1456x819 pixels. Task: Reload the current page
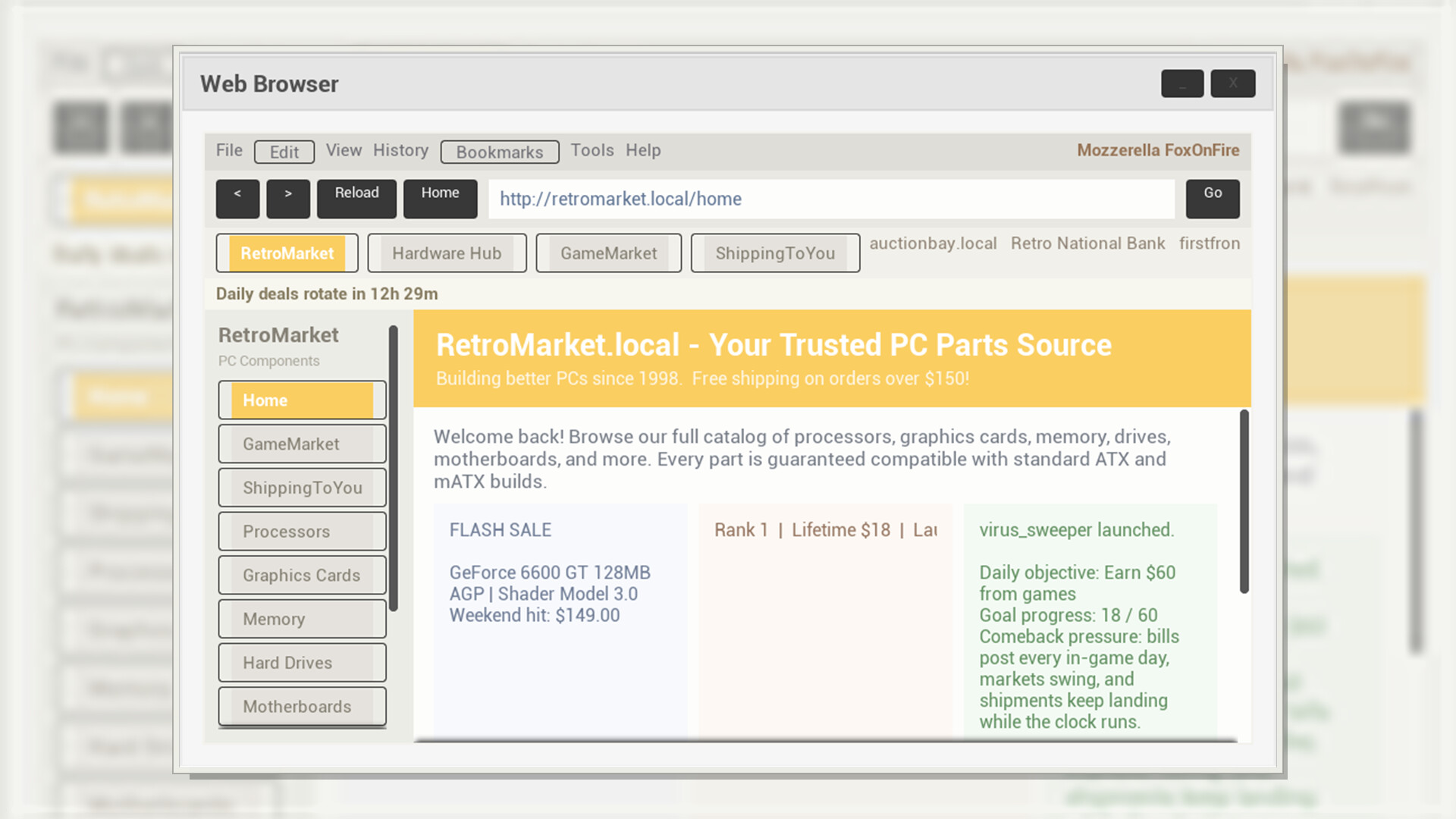click(x=356, y=199)
